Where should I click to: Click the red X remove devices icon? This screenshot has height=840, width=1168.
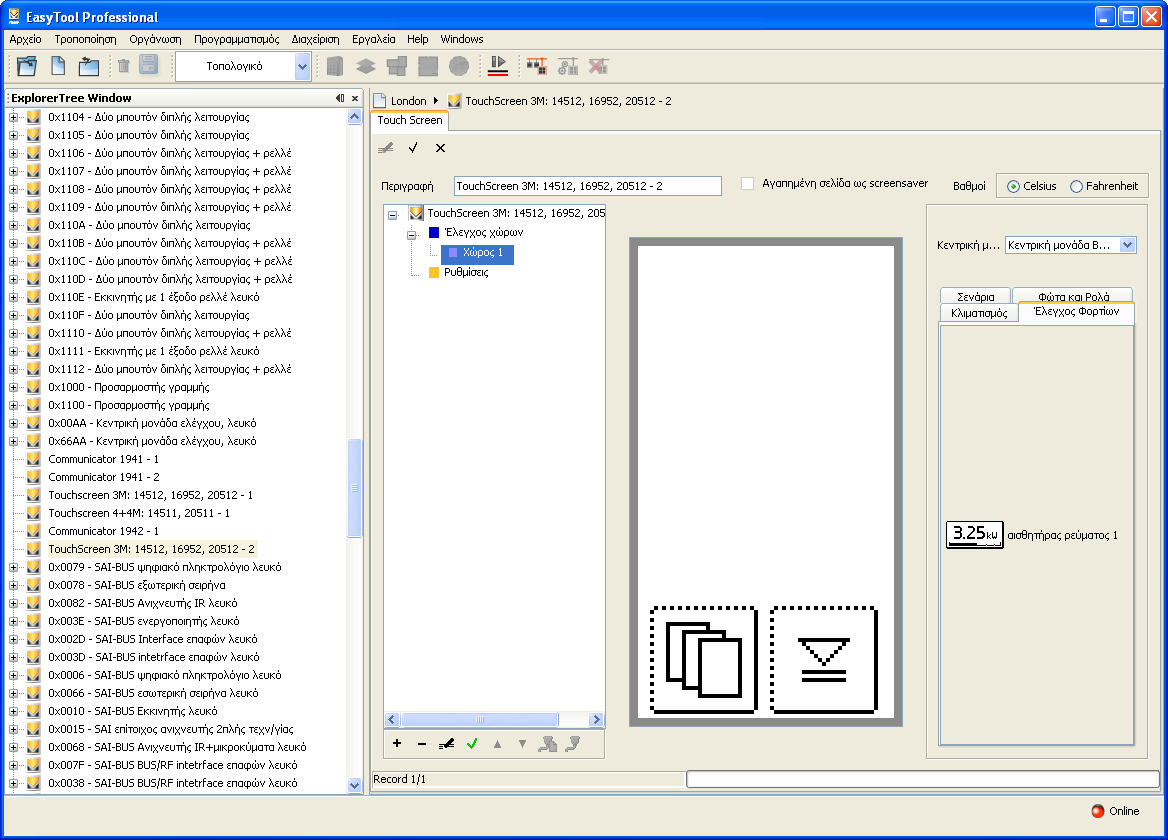598,66
